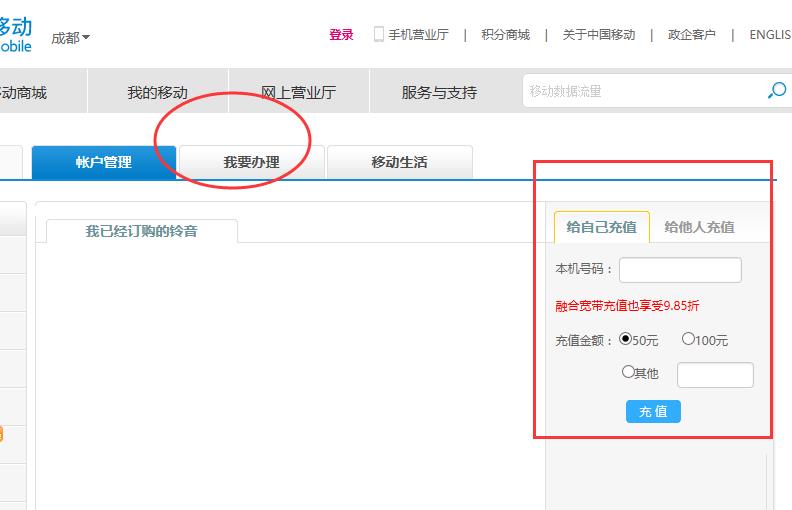The width and height of the screenshot is (792, 510).
Task: Open 服务与支持 navigation menu
Action: coord(439,92)
